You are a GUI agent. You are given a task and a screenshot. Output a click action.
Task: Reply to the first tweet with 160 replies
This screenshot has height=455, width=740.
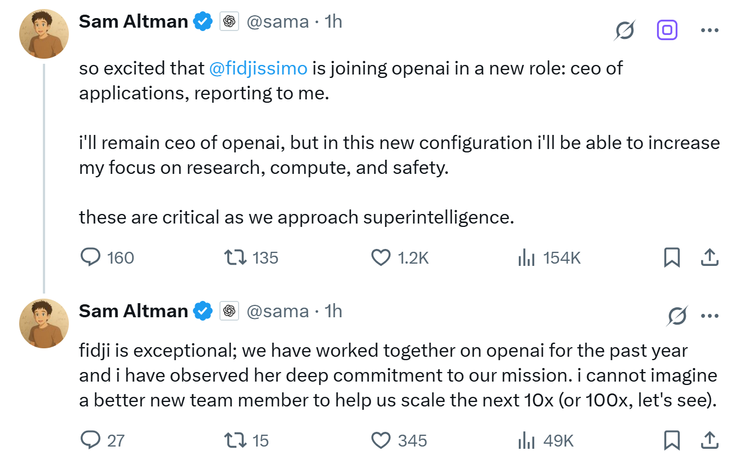91,258
